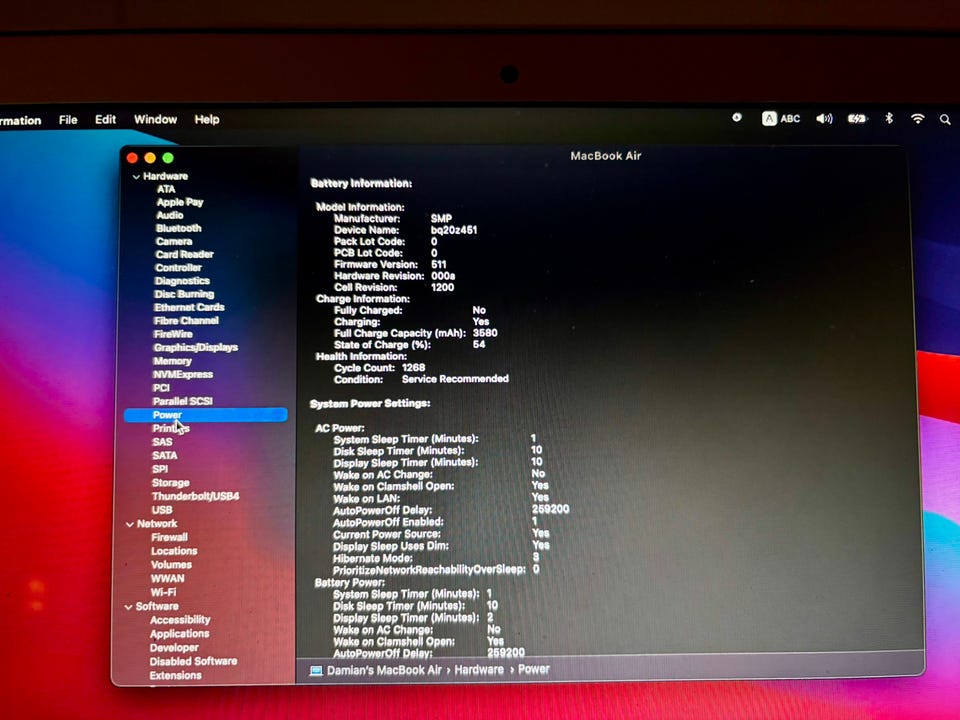The height and width of the screenshot is (720, 960).
Task: Open the ABC input source menu
Action: click(781, 119)
